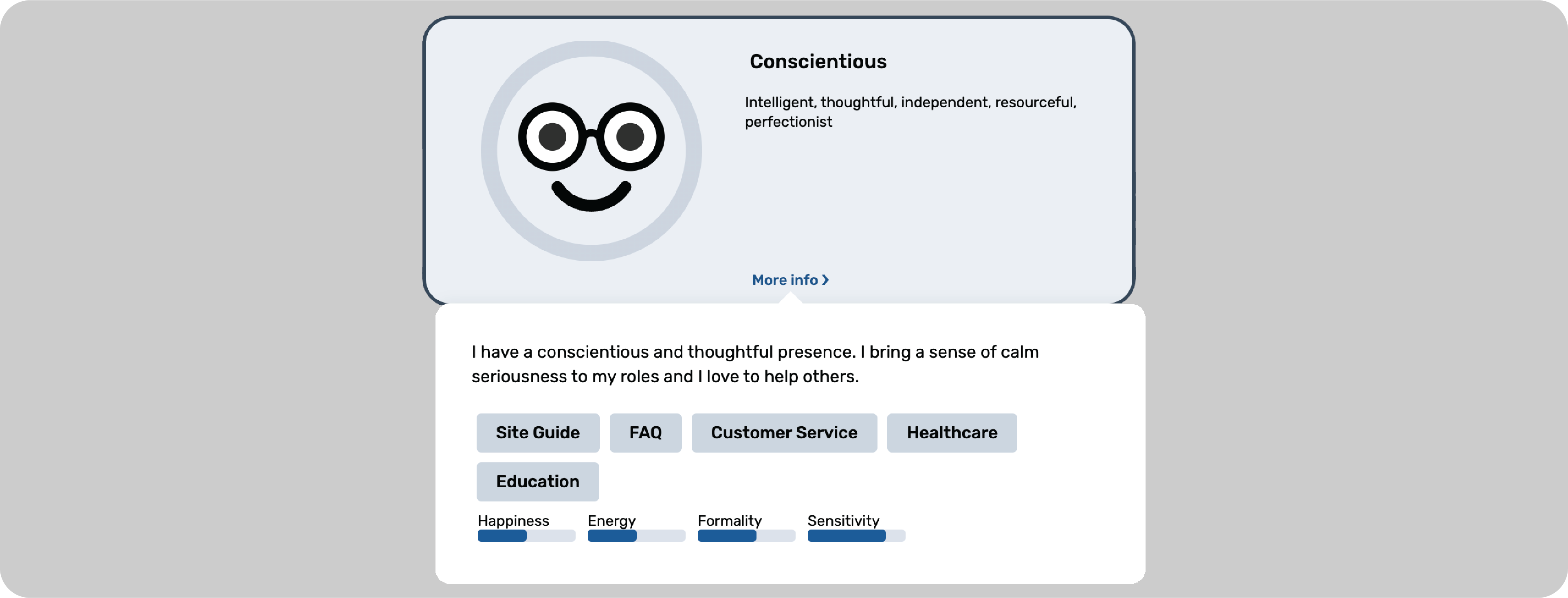Image resolution: width=1568 pixels, height=598 pixels.
Task: Click the chevron arrow beside More info
Action: tap(825, 280)
